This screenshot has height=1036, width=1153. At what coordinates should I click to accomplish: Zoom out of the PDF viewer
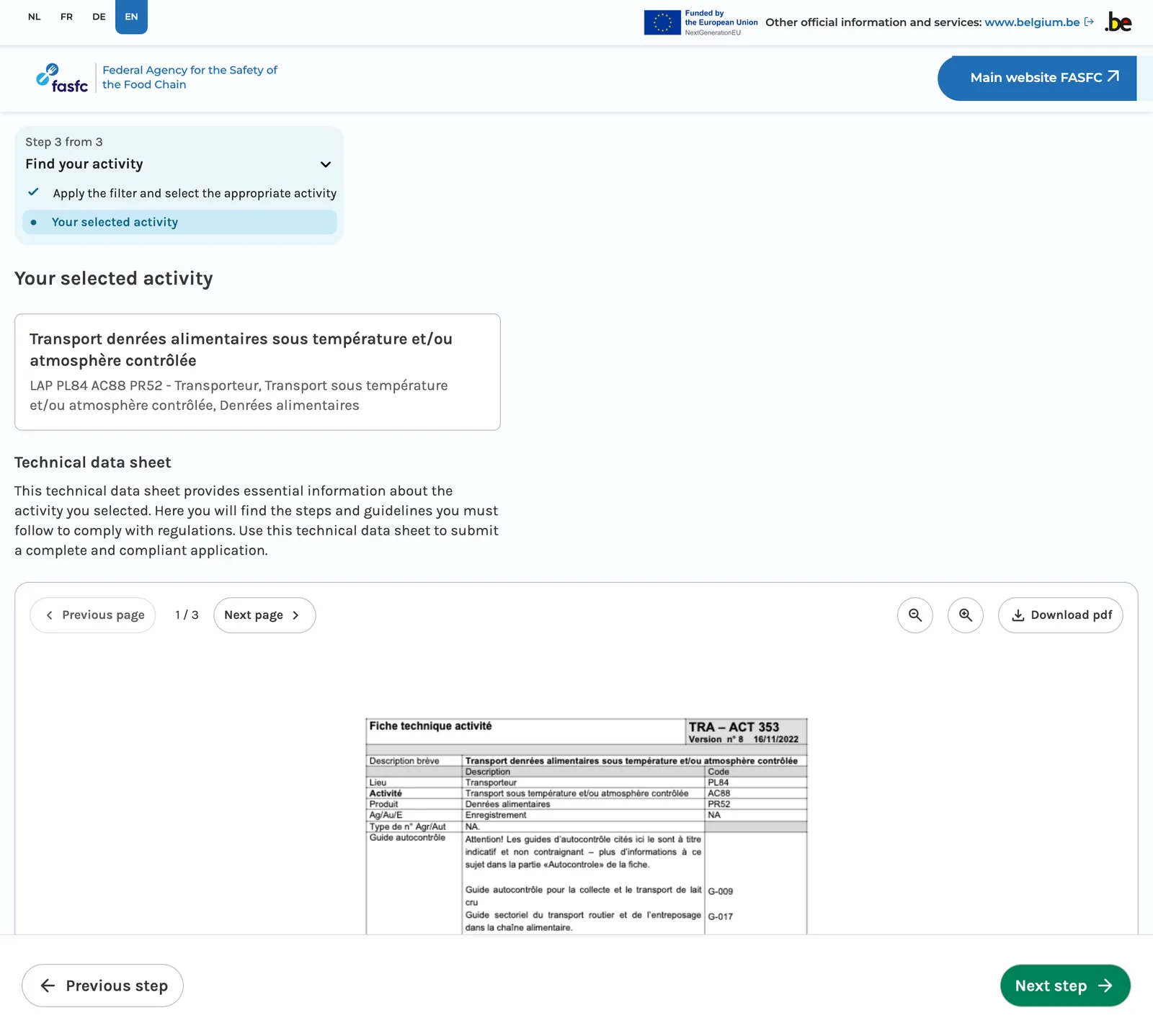[x=915, y=615]
